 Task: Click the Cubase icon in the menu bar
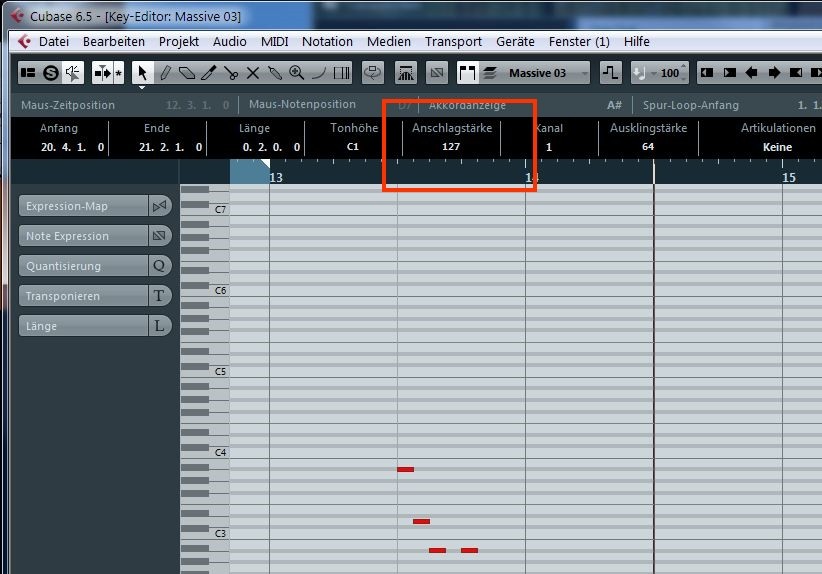pyautogui.click(x=24, y=41)
